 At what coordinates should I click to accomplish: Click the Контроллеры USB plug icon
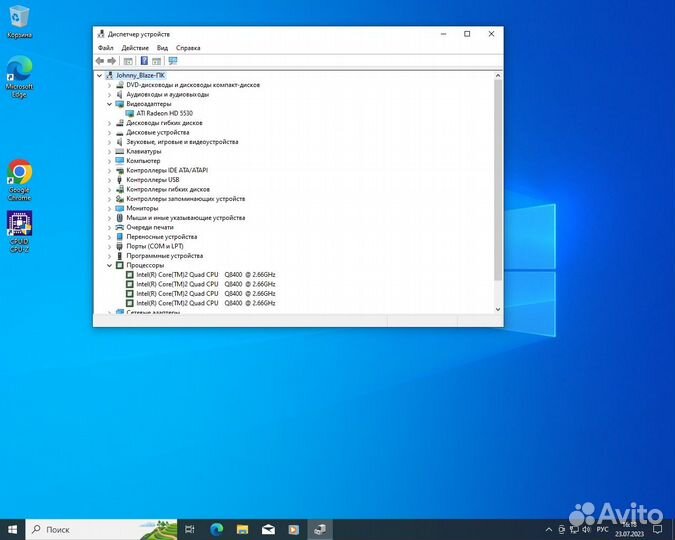coord(120,180)
